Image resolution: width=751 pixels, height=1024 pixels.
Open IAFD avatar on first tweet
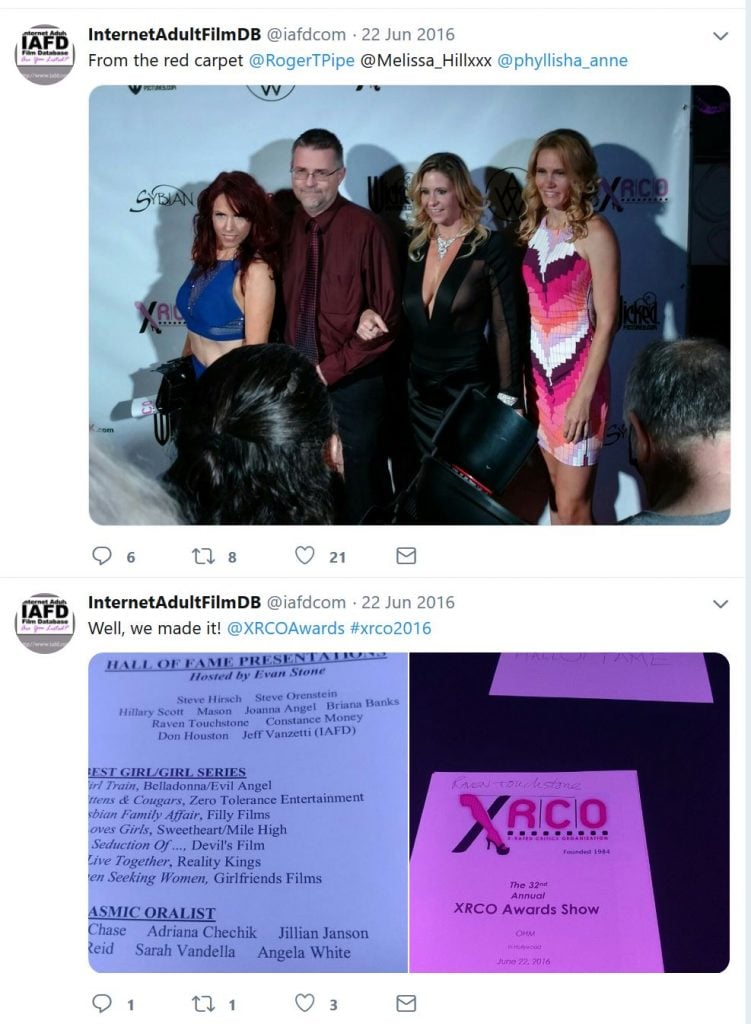(x=45, y=55)
